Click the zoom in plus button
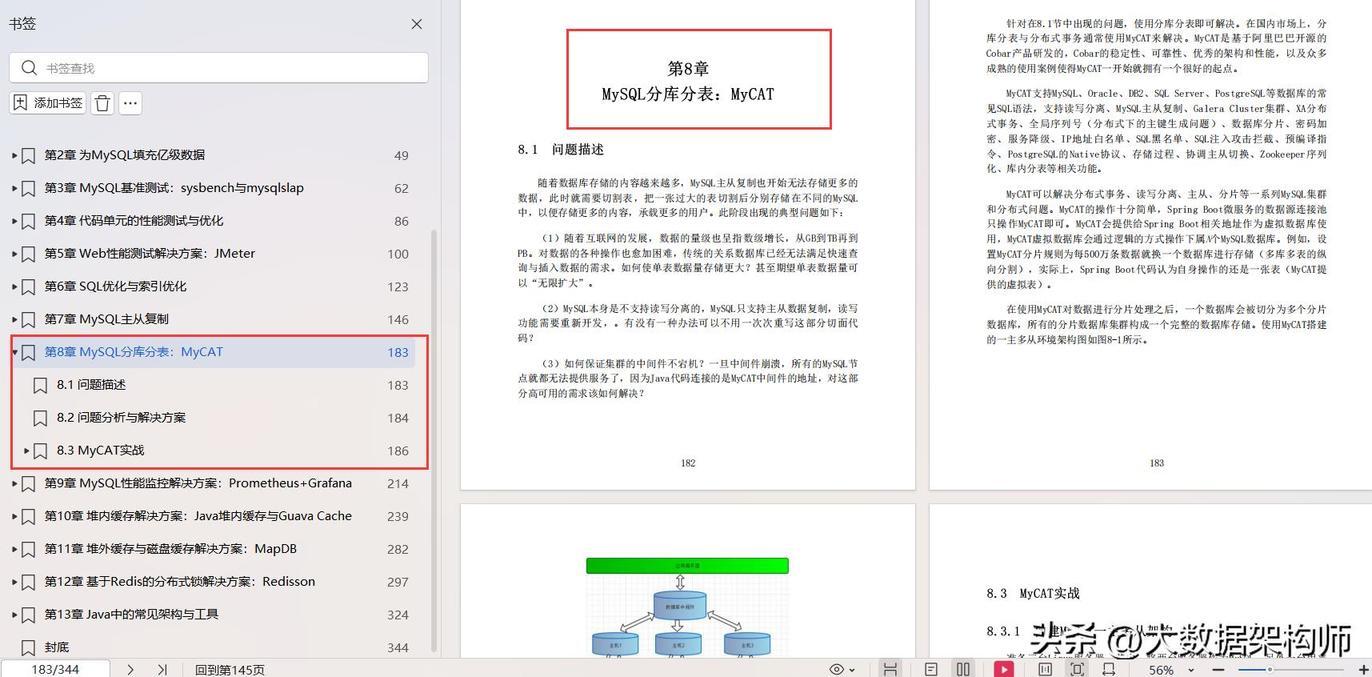 pyautogui.click(x=1364, y=669)
